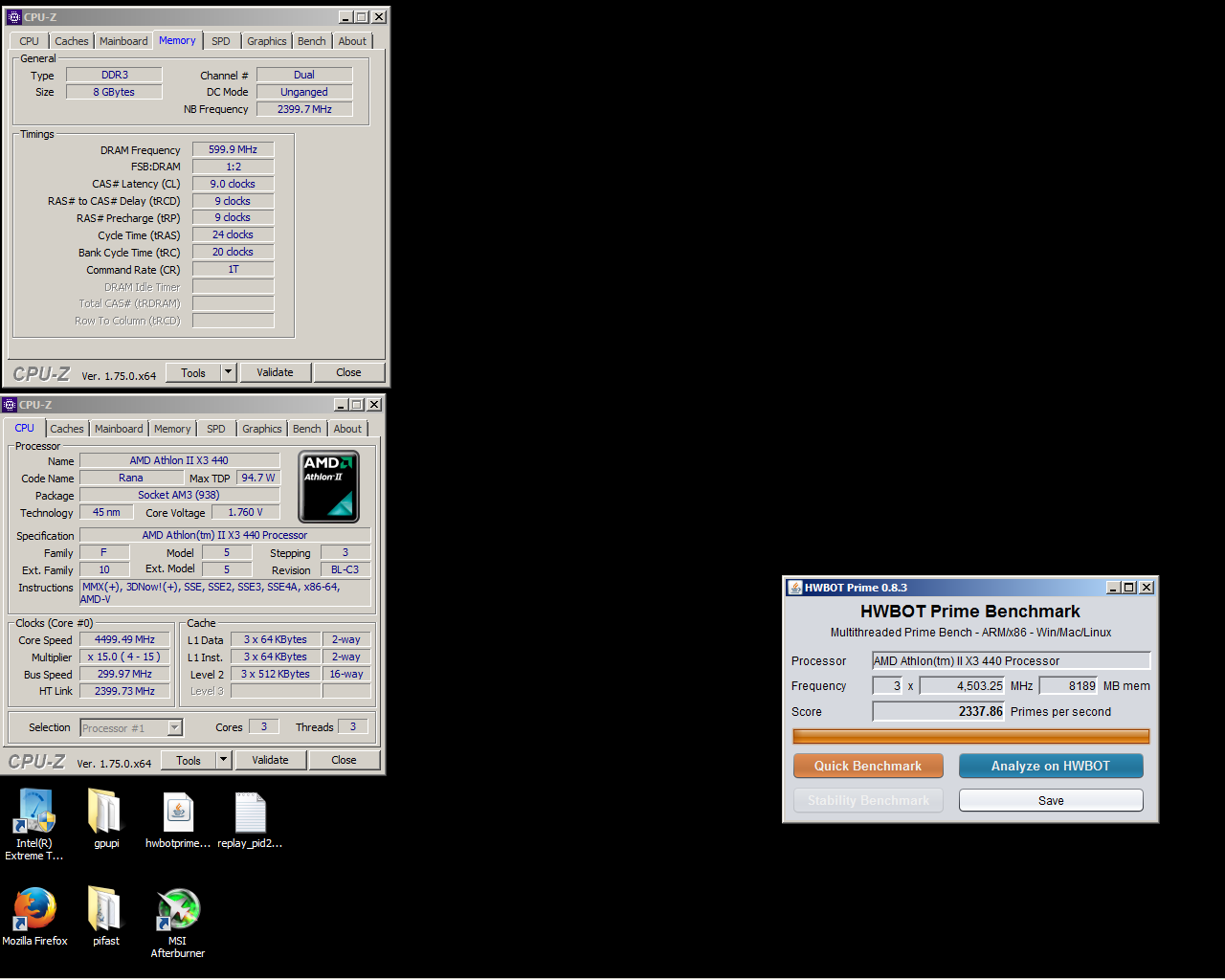Switch to Caches tab in Memory window
The image size is (1225, 980).
click(71, 41)
